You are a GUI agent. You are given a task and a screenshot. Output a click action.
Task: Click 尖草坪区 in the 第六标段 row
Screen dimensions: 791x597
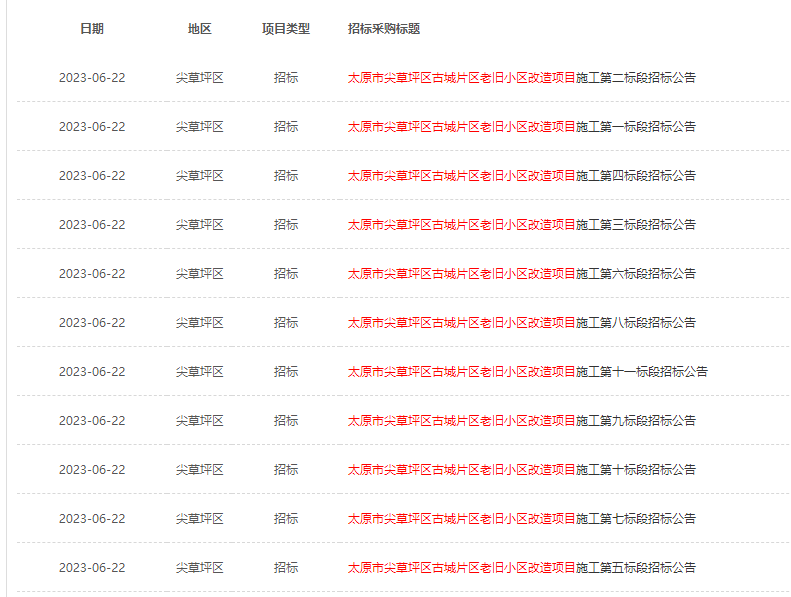pyautogui.click(x=199, y=274)
